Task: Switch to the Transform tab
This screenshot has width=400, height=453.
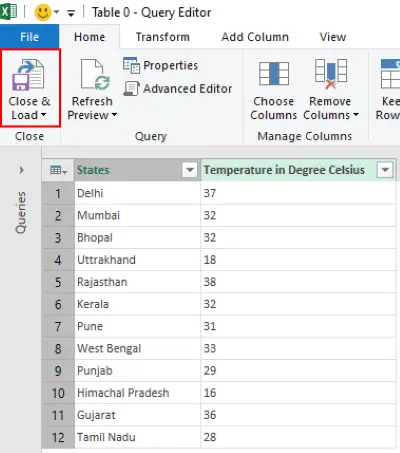Action: pos(163,37)
